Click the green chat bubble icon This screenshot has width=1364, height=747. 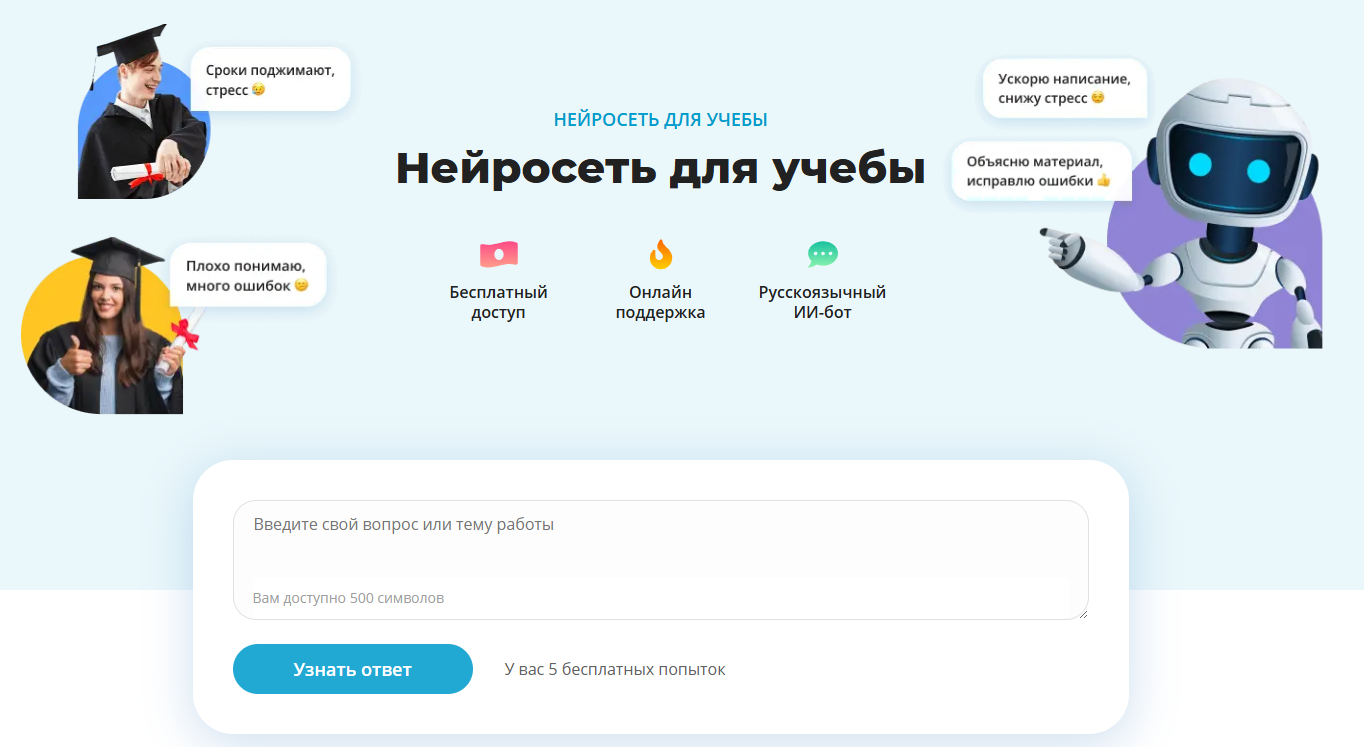pyautogui.click(x=822, y=254)
